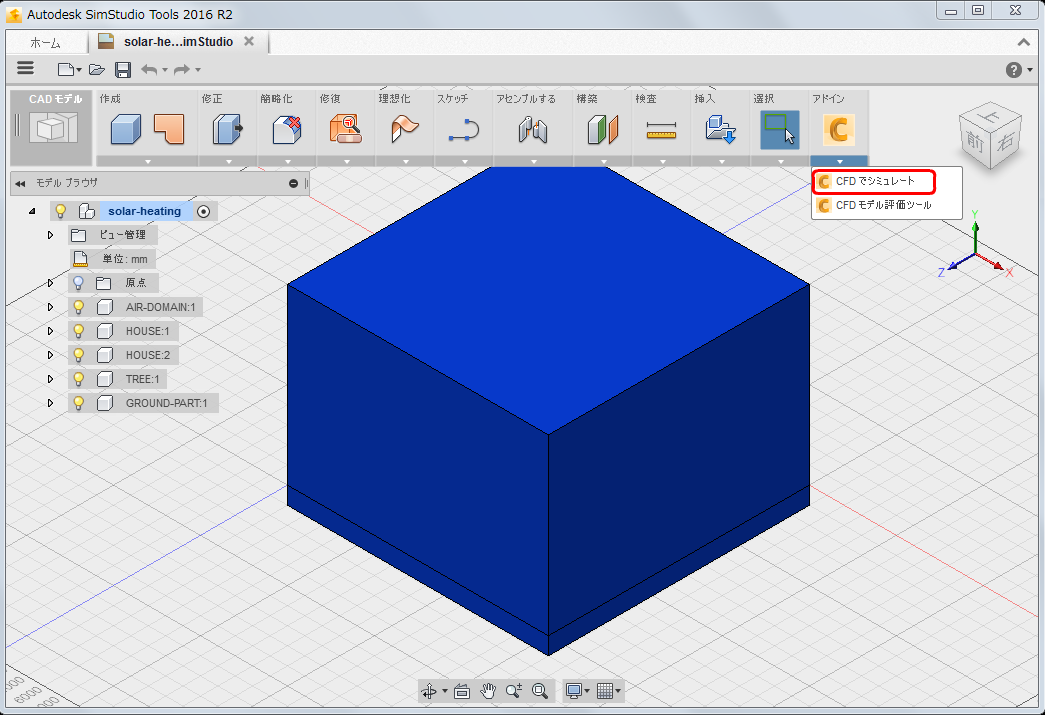
Task: Activate the press-pull tool under 修正
Action: [227, 129]
